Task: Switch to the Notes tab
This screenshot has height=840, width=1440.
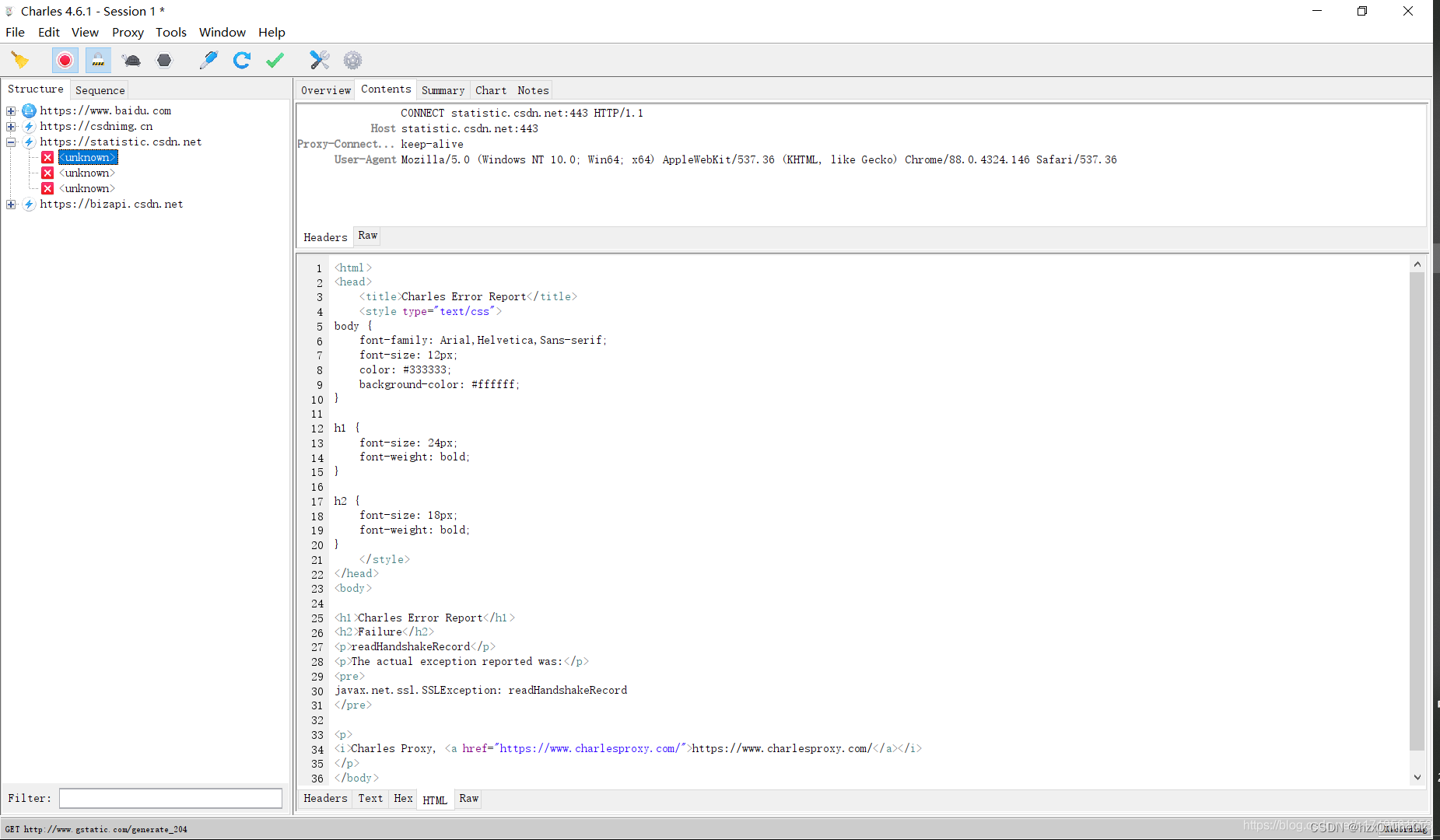Action: click(x=533, y=90)
